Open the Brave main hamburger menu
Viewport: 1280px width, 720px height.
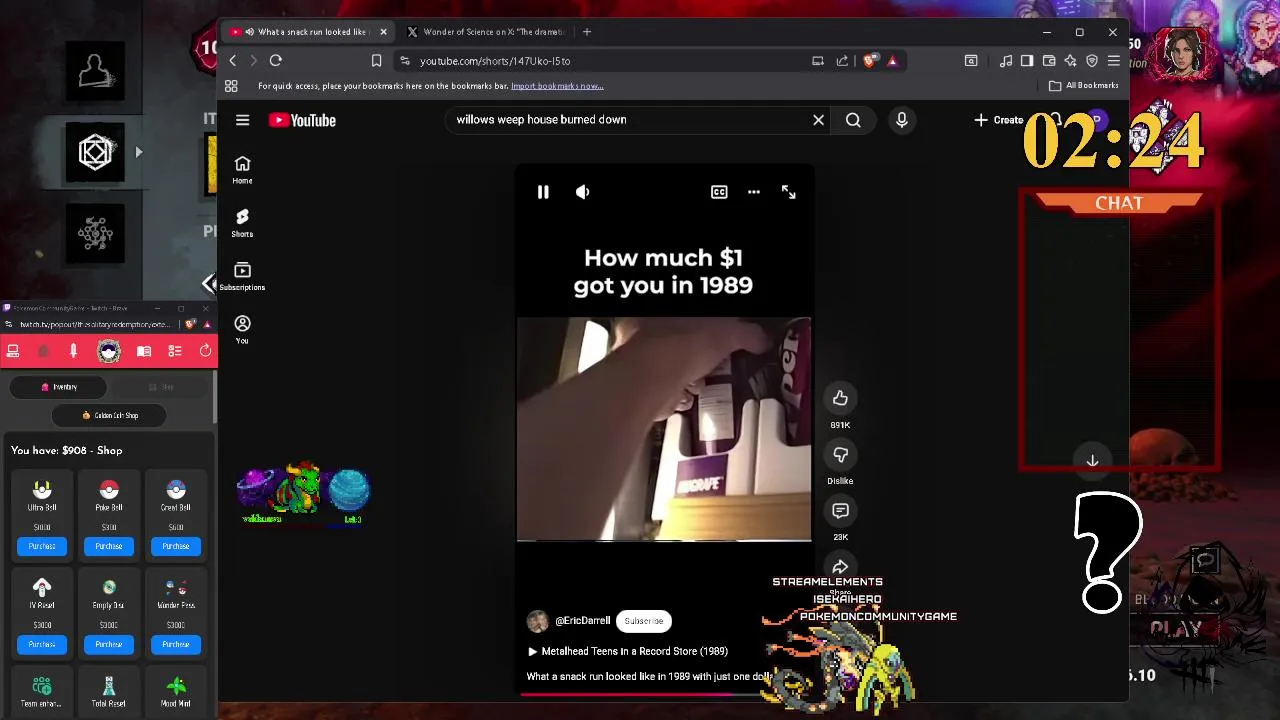point(1113,61)
